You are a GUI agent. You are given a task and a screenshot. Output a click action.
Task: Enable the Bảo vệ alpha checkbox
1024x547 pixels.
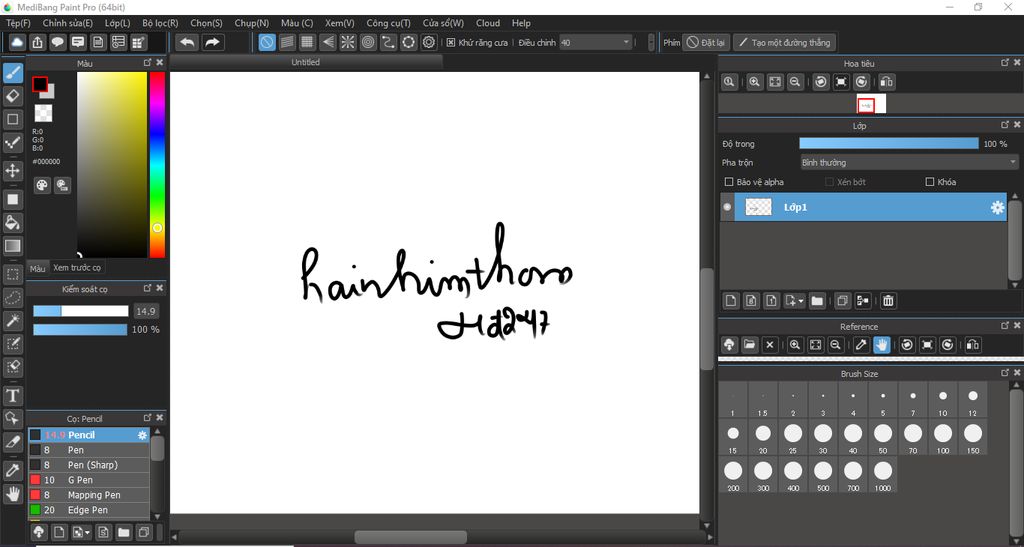click(729, 182)
